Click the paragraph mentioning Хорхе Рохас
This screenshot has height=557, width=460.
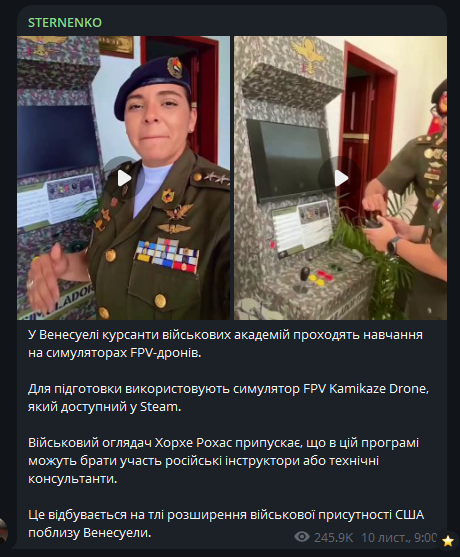[223, 461]
